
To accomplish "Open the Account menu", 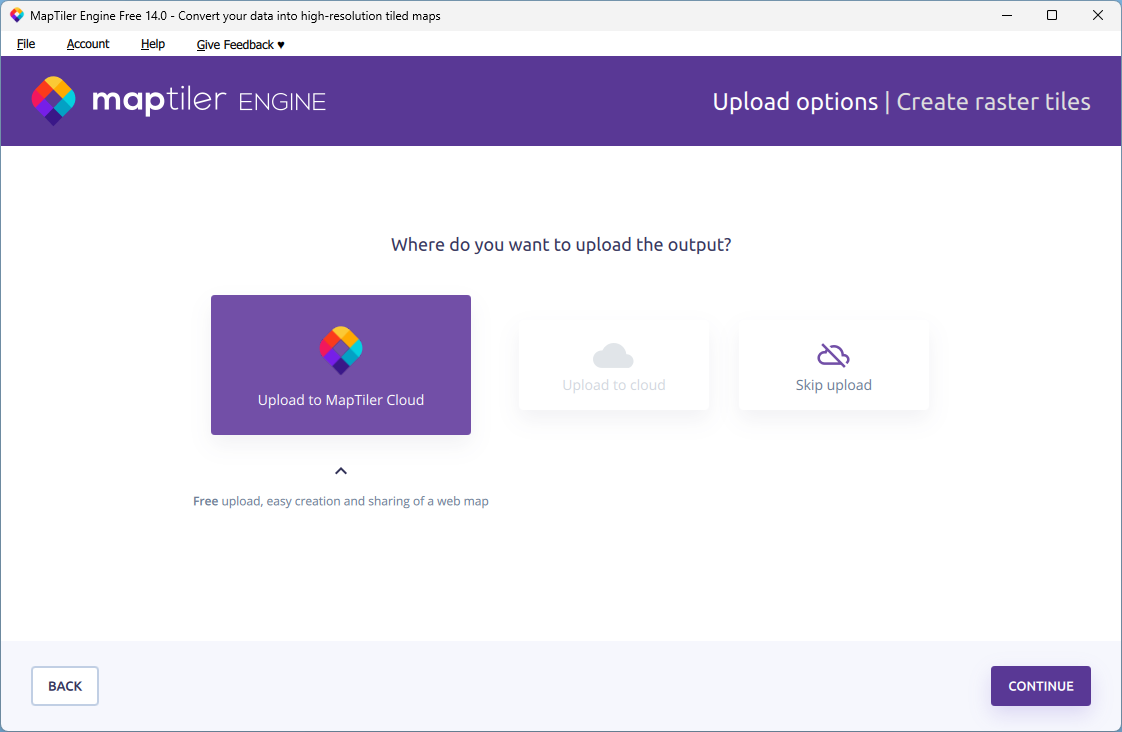I will [88, 44].
